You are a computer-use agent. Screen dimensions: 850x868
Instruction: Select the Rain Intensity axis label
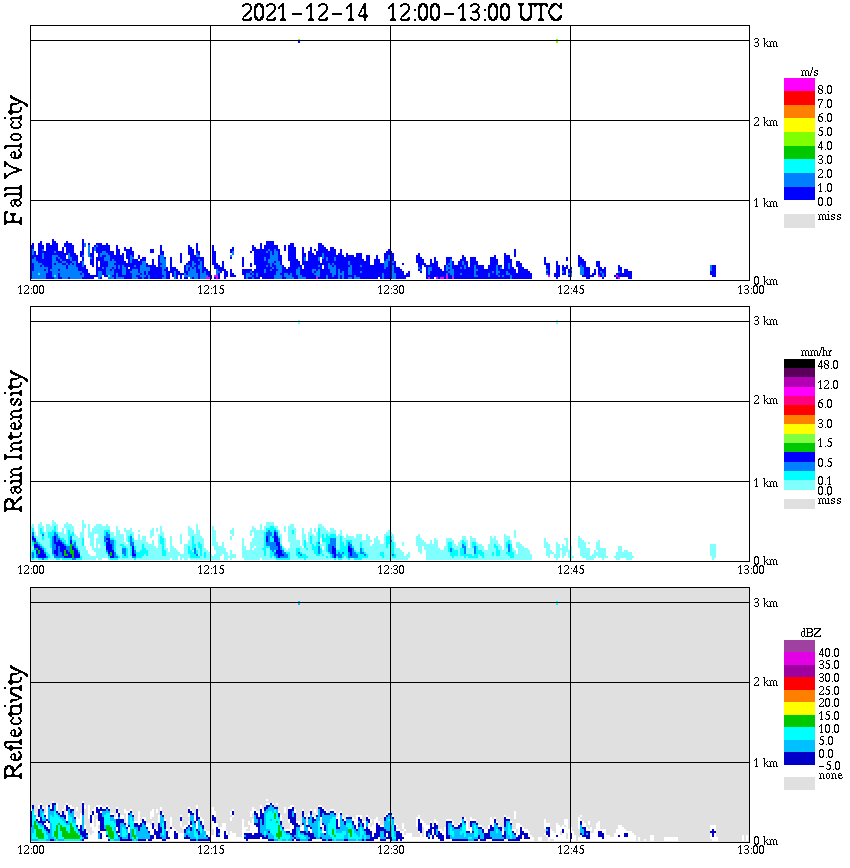(14, 441)
